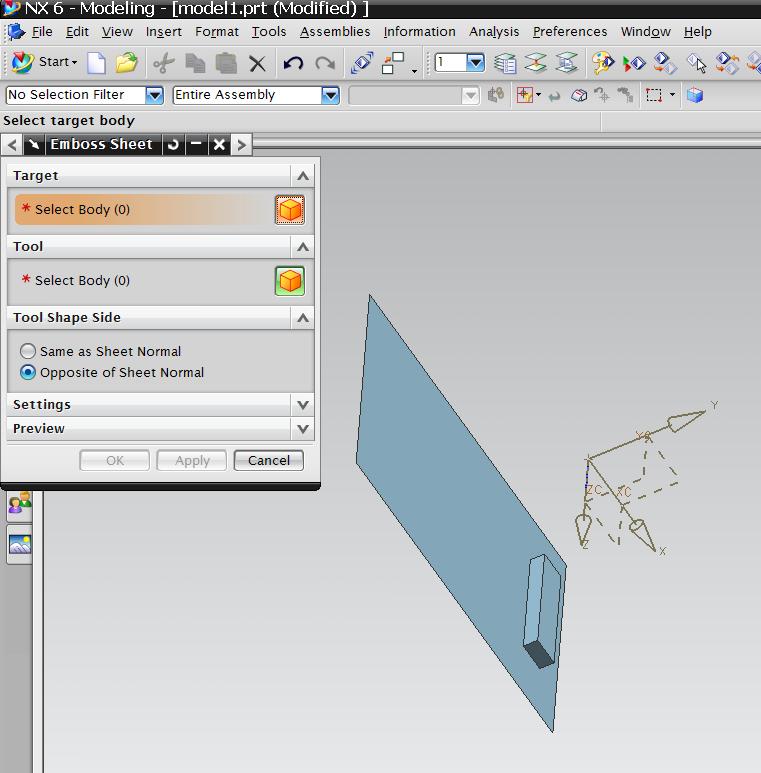Open the Analysis menu
The height and width of the screenshot is (773, 761).
tap(494, 32)
